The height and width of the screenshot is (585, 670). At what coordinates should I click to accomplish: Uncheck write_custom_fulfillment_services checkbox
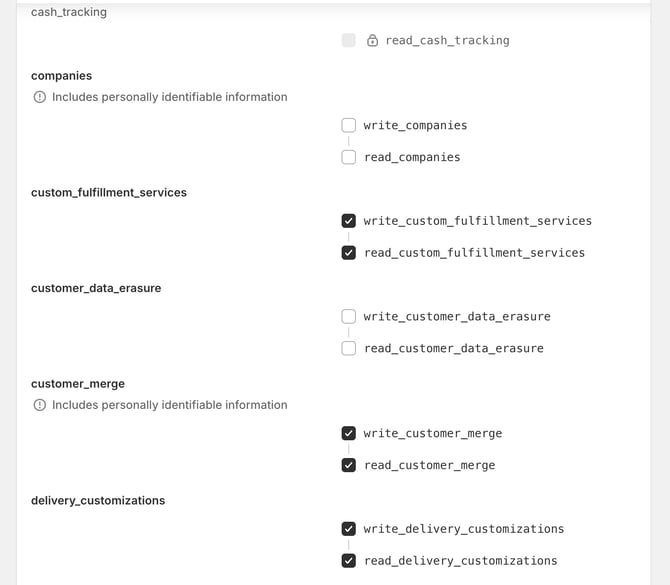point(348,221)
